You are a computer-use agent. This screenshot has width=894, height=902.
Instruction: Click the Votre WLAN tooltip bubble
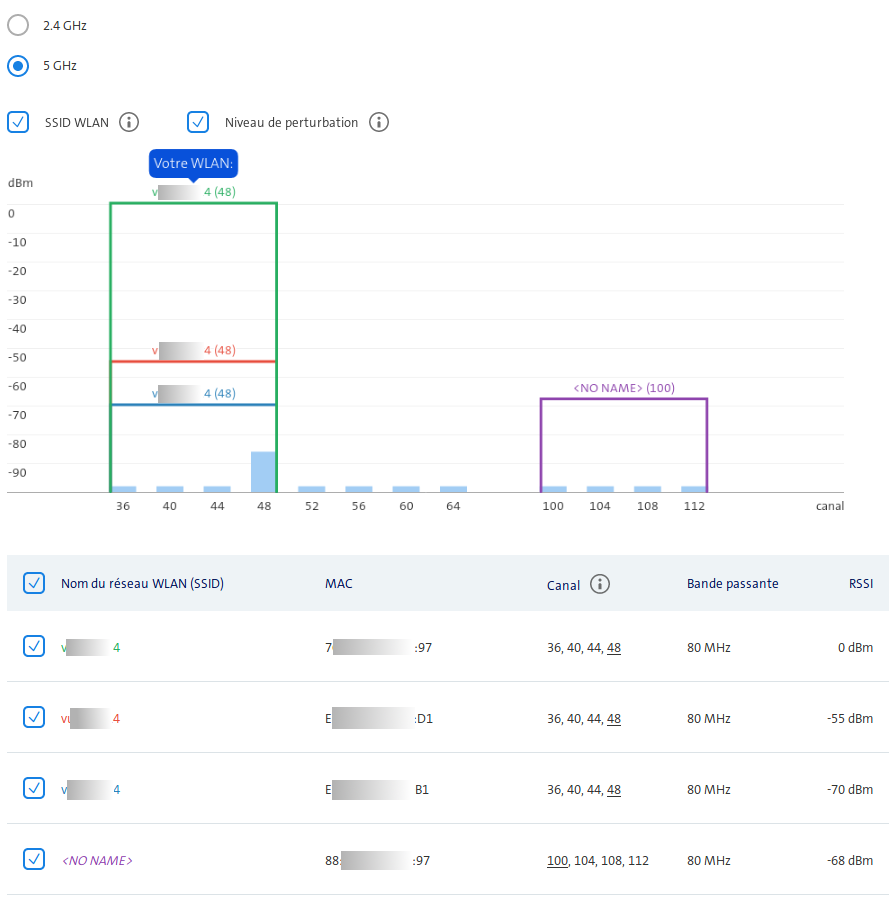194,163
